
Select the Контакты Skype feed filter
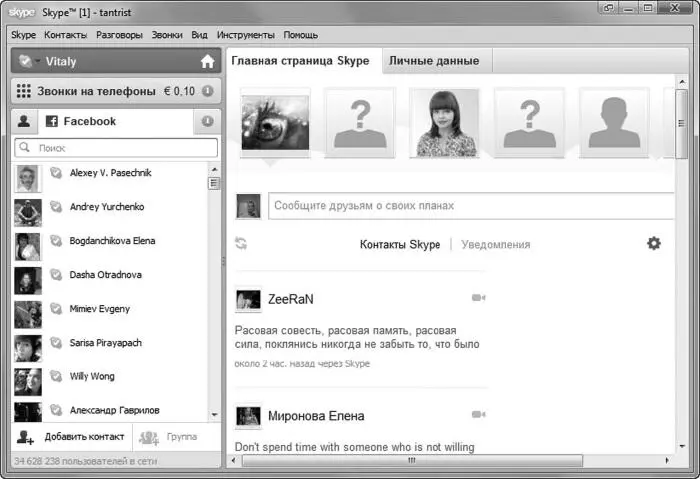coord(400,245)
